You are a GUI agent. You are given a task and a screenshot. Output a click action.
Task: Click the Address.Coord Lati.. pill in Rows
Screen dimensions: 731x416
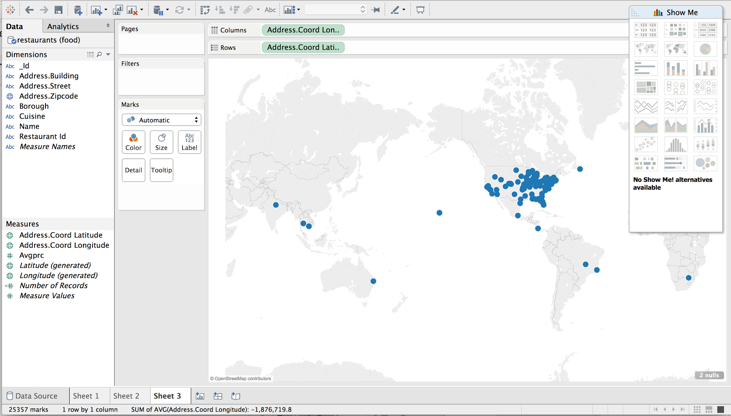tap(303, 47)
